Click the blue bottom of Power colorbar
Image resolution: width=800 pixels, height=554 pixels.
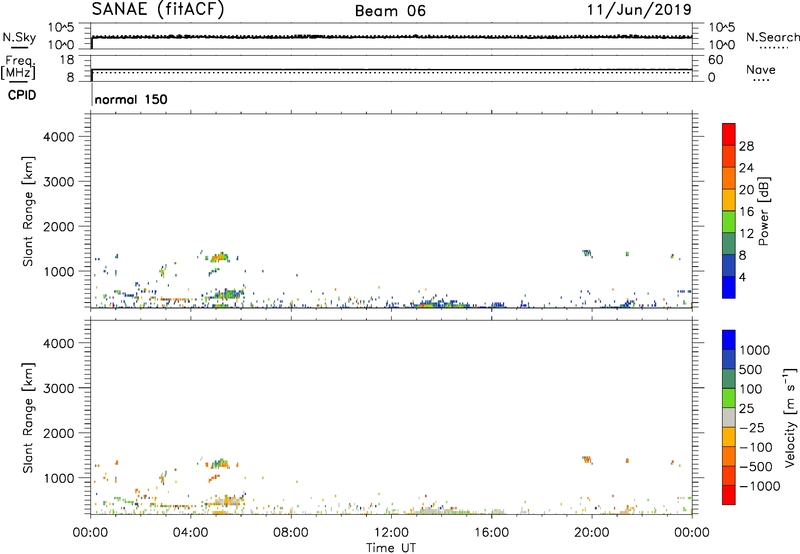729,287
